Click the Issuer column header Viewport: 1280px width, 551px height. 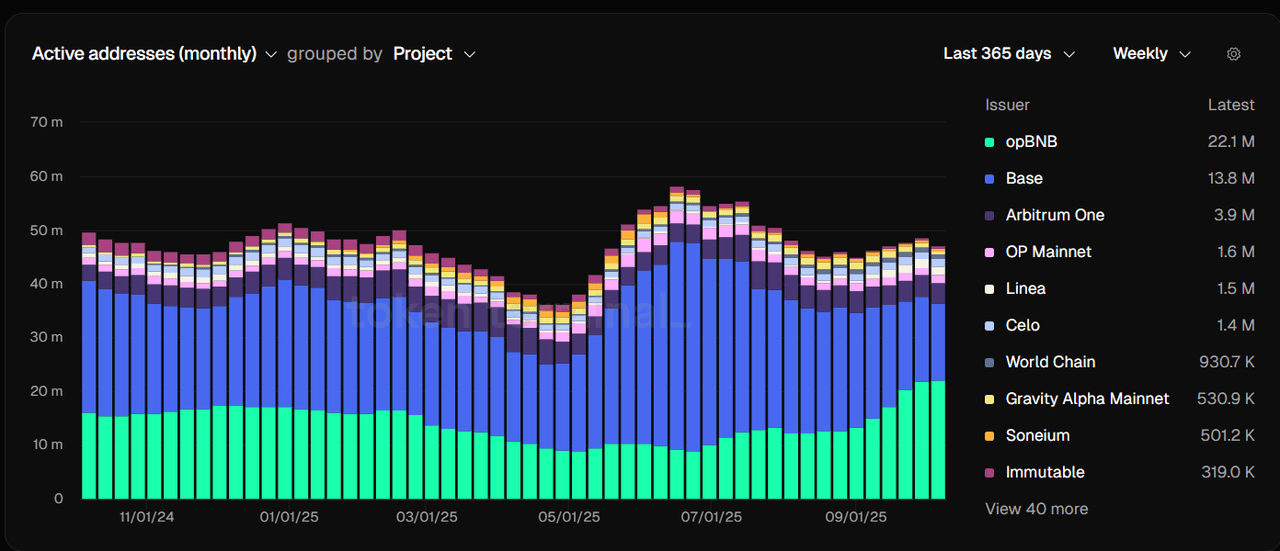[1007, 105]
